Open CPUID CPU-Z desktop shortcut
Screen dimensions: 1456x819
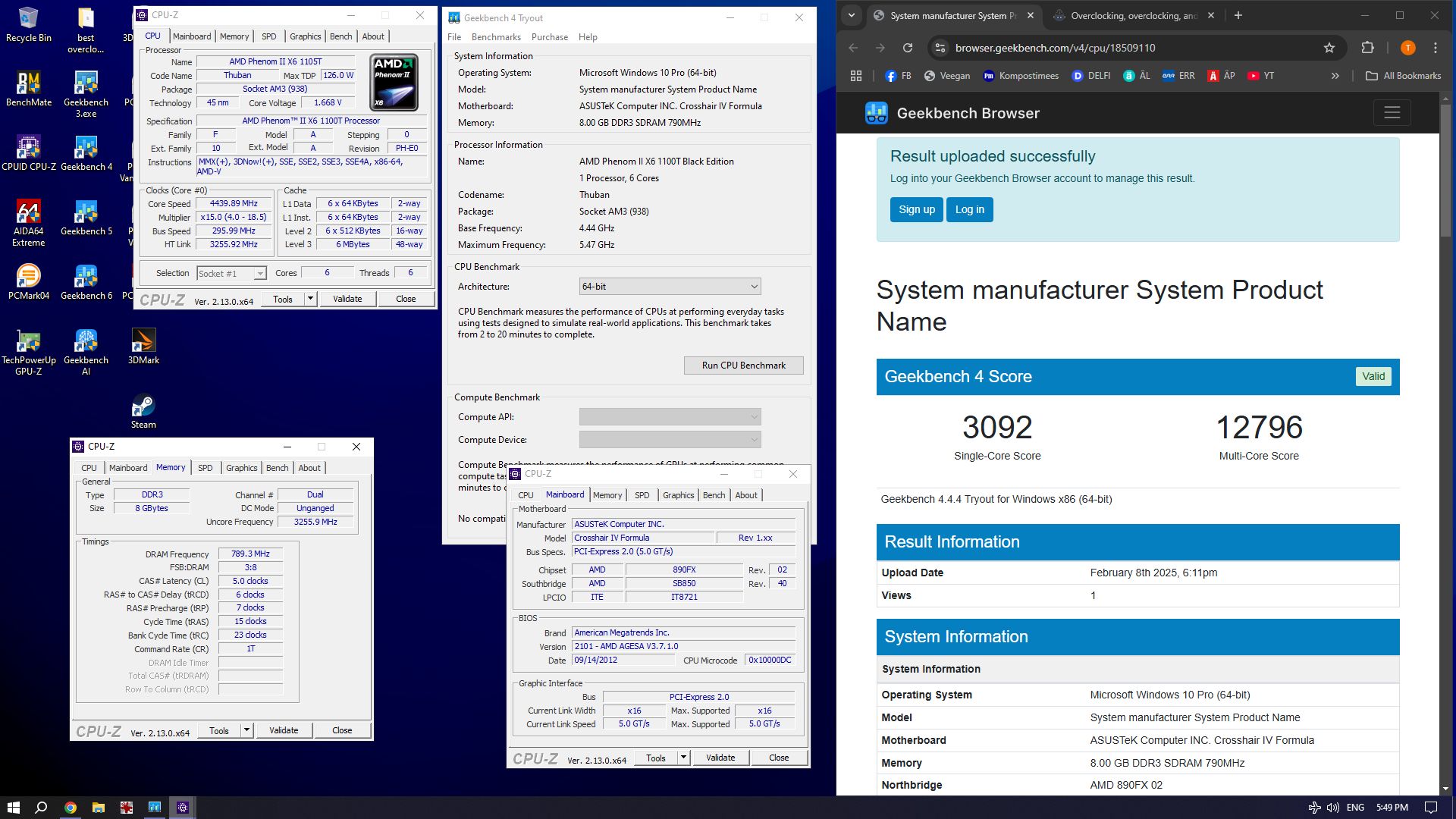28,153
